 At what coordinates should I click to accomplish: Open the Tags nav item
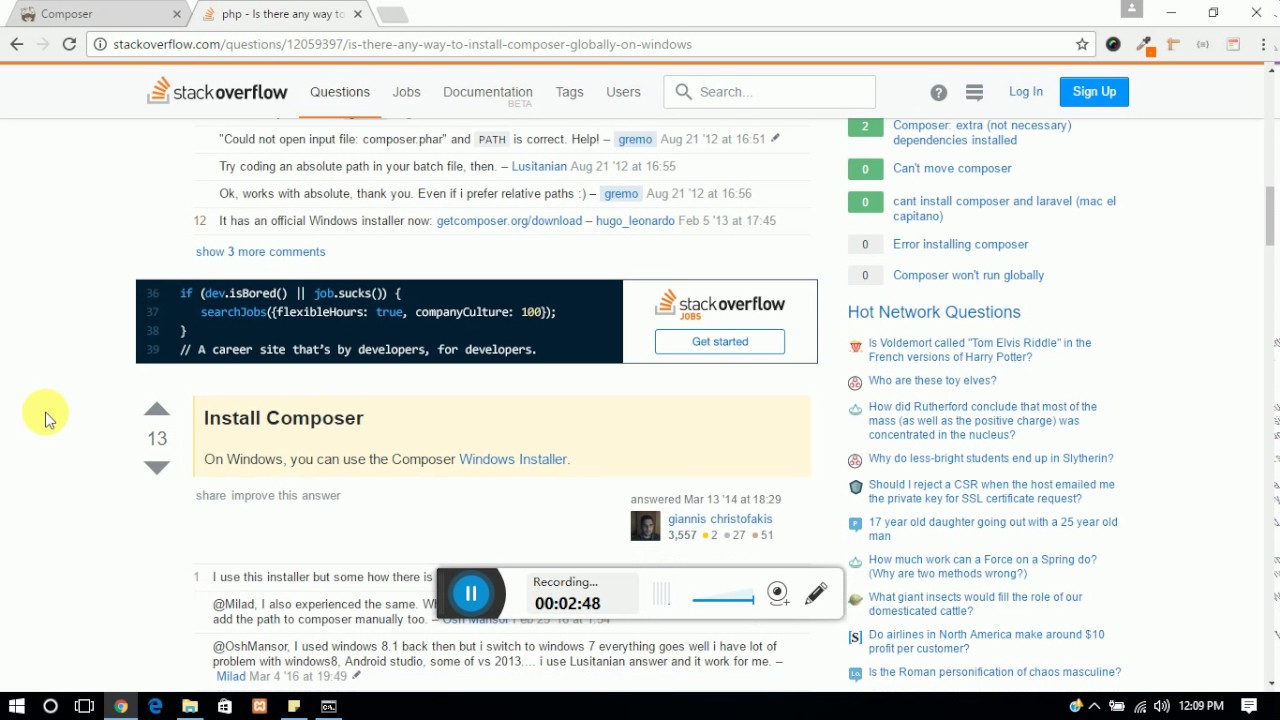tap(569, 92)
